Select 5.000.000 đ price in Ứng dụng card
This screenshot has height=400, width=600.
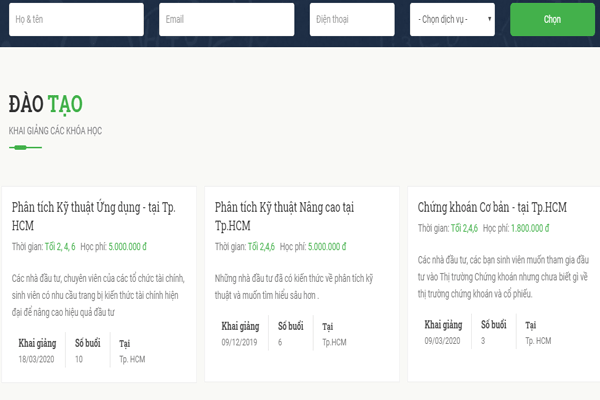point(127,247)
